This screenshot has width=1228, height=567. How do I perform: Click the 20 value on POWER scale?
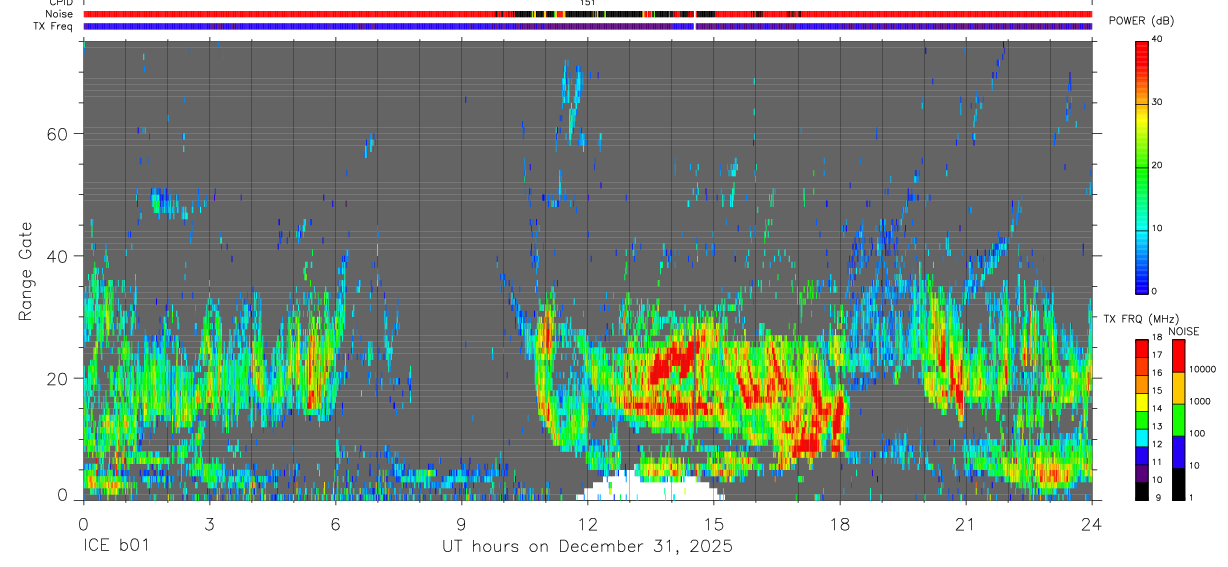pos(1157,165)
